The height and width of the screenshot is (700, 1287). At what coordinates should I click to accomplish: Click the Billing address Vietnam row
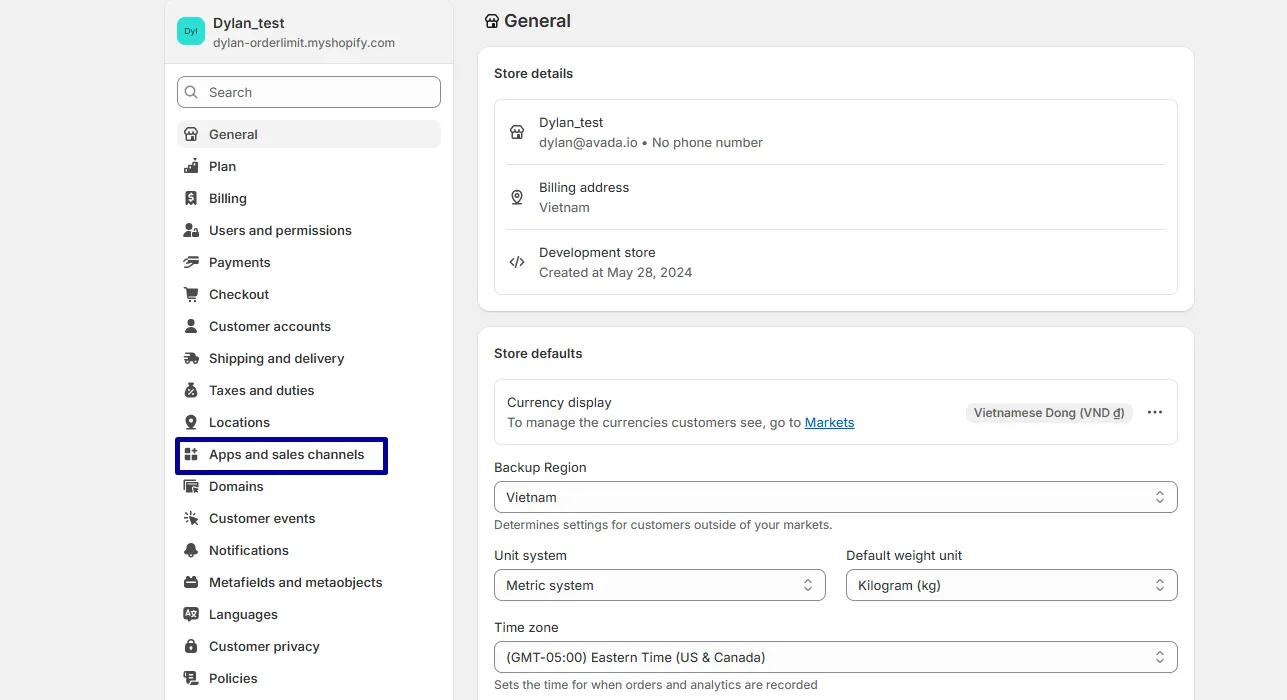point(836,197)
